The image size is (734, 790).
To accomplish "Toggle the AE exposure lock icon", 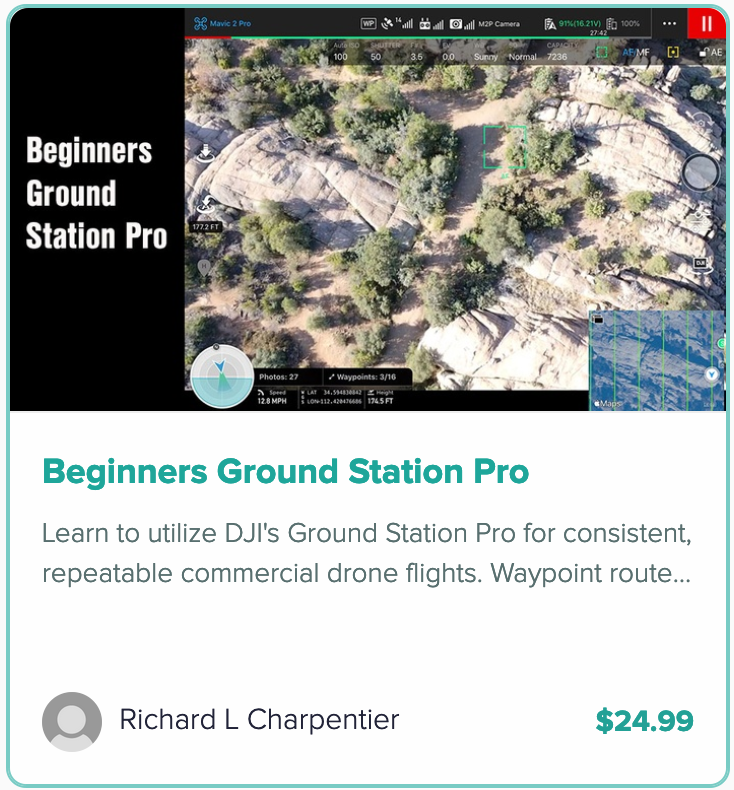I will [711, 52].
